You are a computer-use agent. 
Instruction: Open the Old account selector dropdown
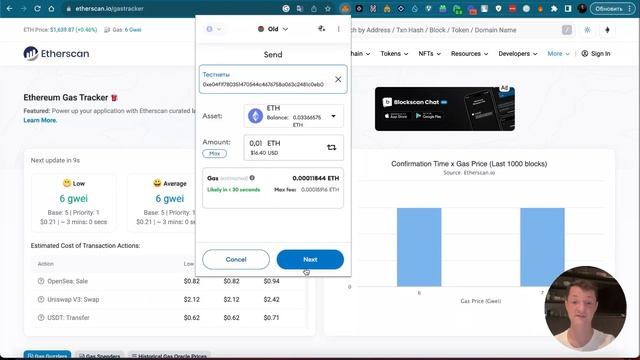point(273,29)
